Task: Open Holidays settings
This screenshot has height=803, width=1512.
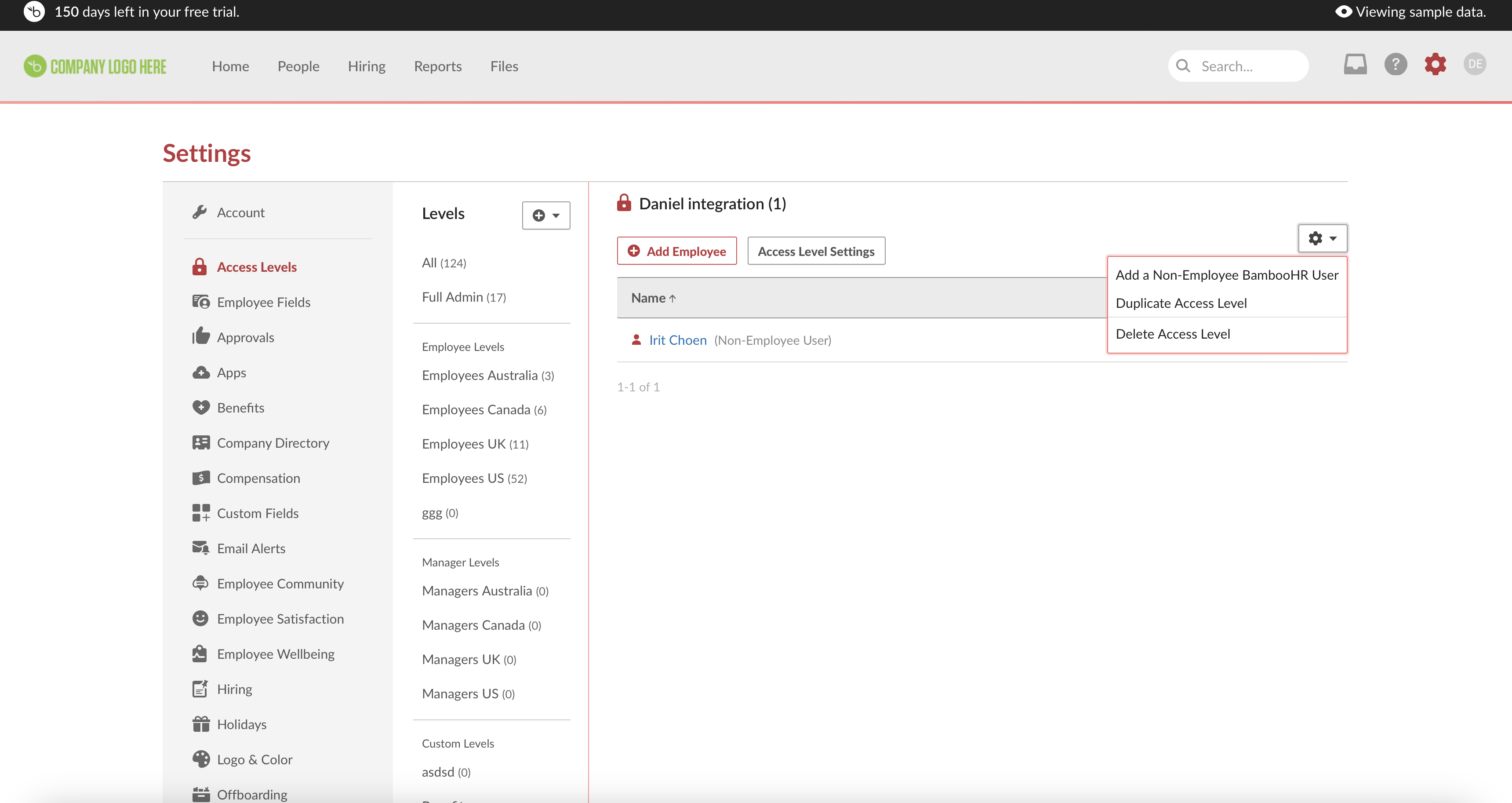Action: click(x=229, y=724)
